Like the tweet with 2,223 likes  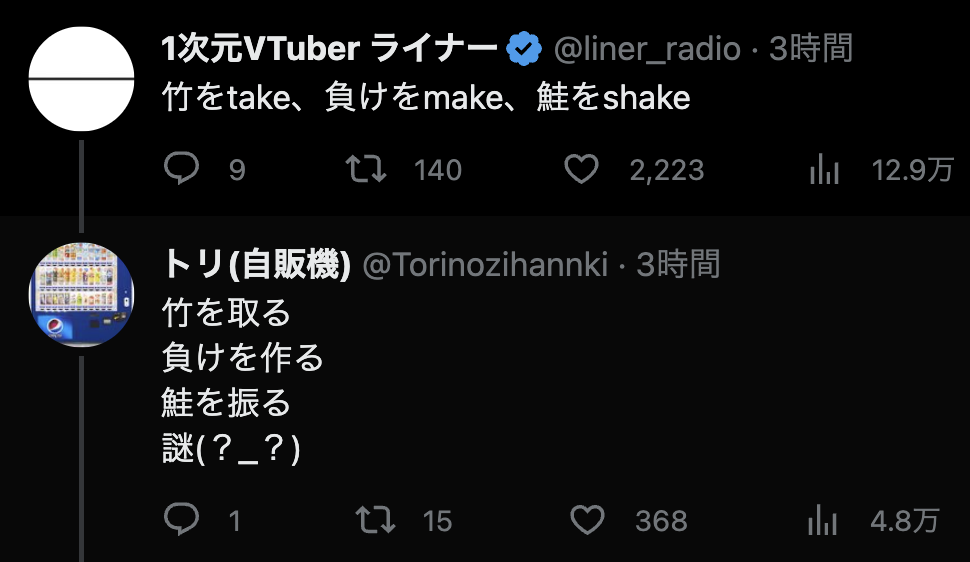582,169
